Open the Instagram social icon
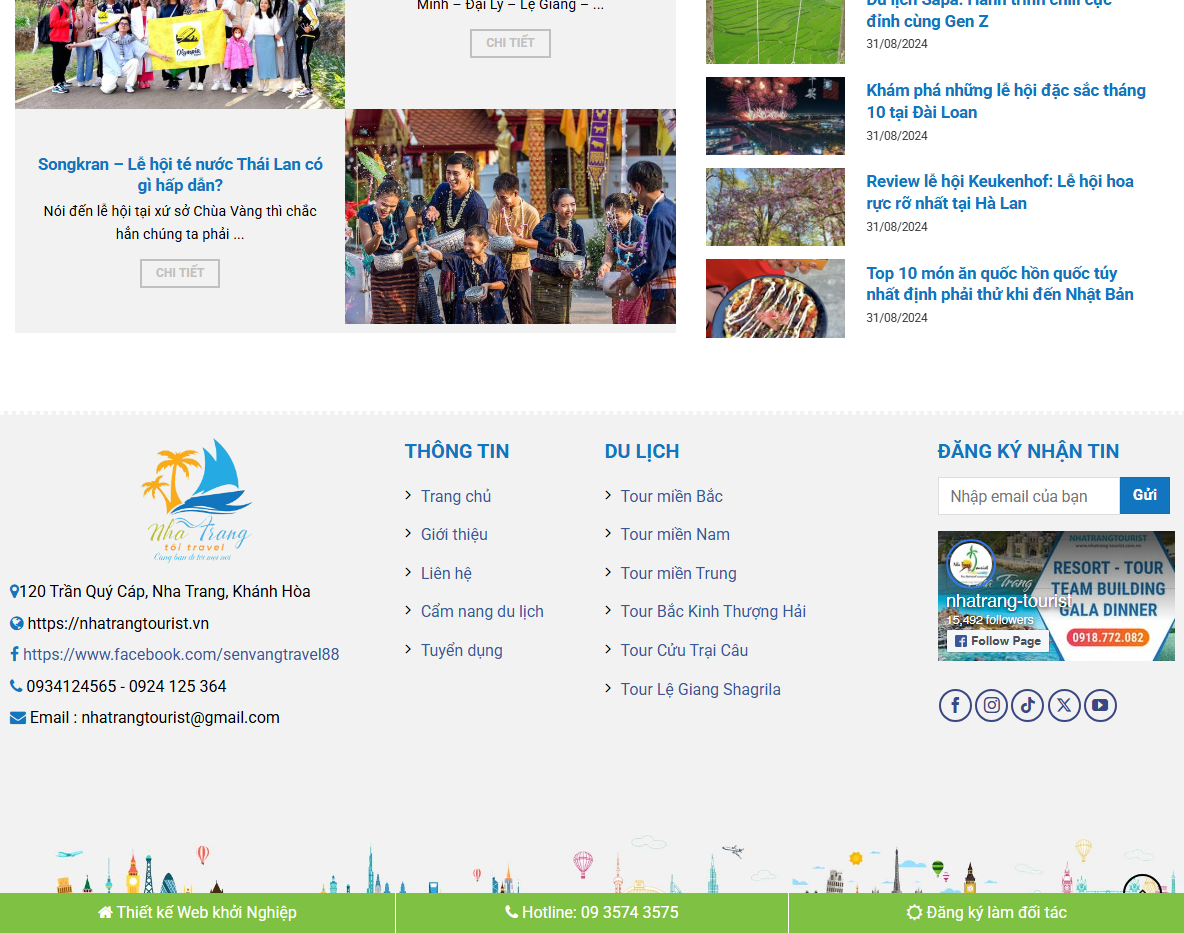The height and width of the screenshot is (933, 1184). pyautogui.click(x=991, y=705)
